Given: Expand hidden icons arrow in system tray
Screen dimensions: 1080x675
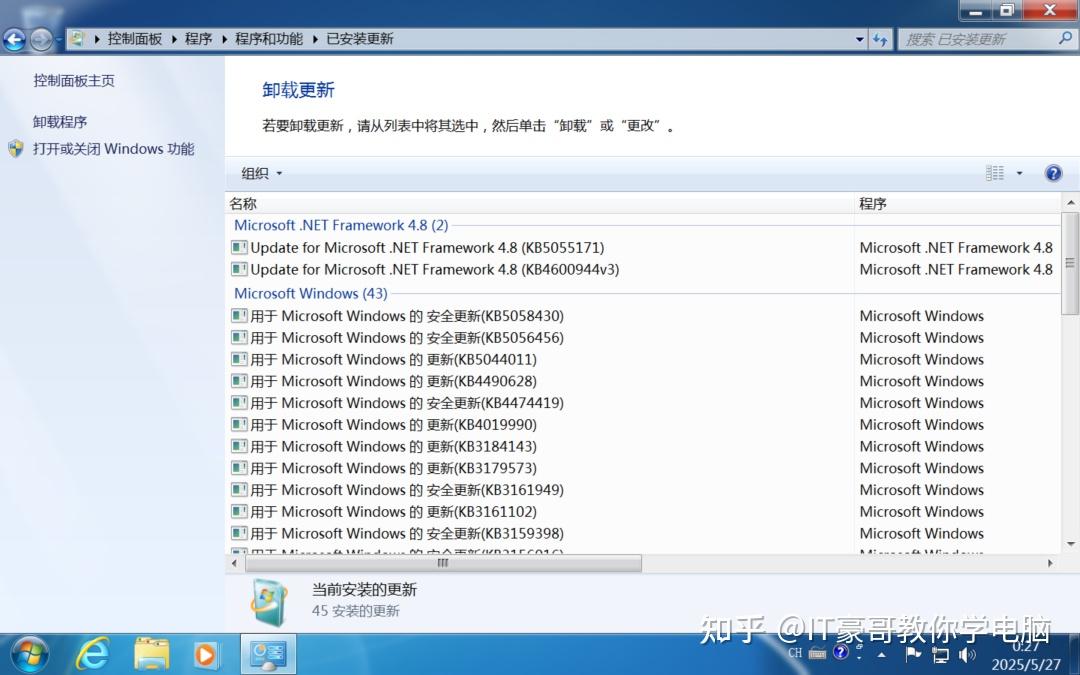Looking at the screenshot, I should pos(880,654).
